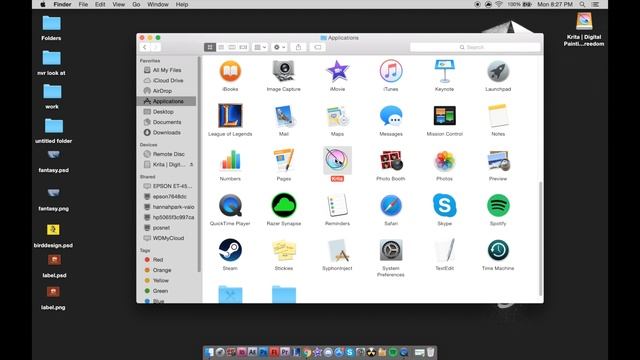The width and height of the screenshot is (640, 360).
Task: Click the Messages speech bubble icon
Action: [x=391, y=116]
